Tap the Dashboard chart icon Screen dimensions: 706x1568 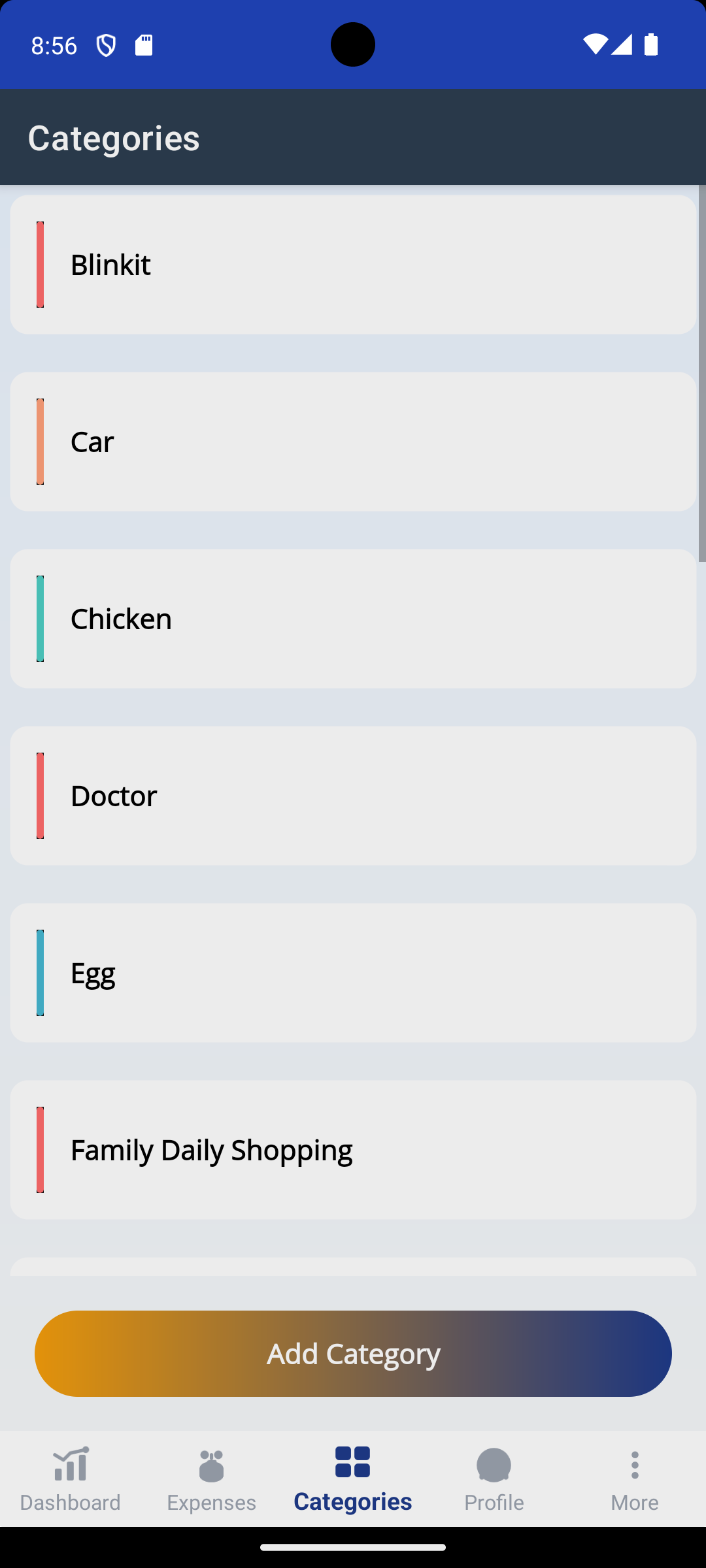click(71, 1464)
